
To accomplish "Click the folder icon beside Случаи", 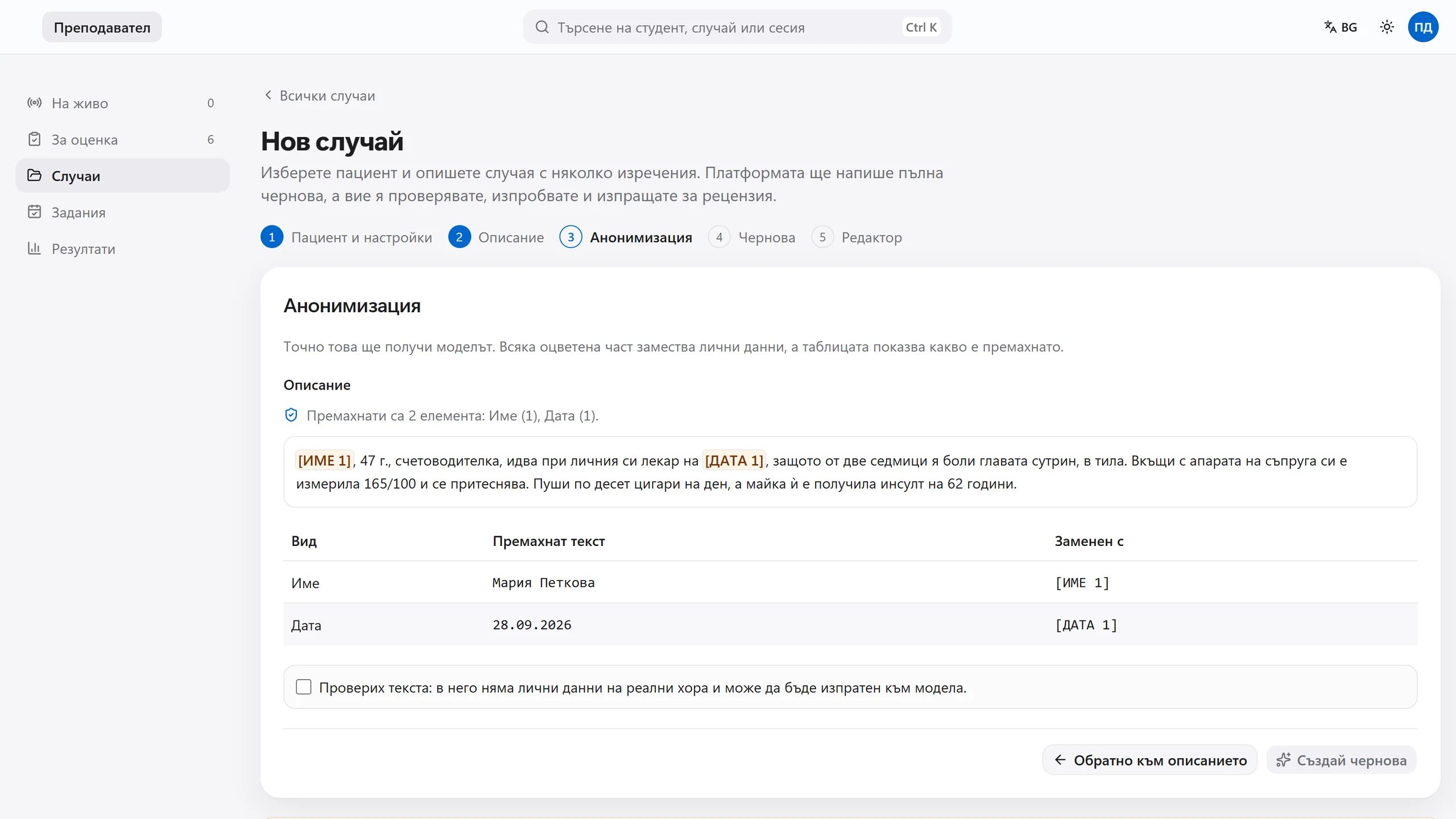I will click(x=35, y=176).
